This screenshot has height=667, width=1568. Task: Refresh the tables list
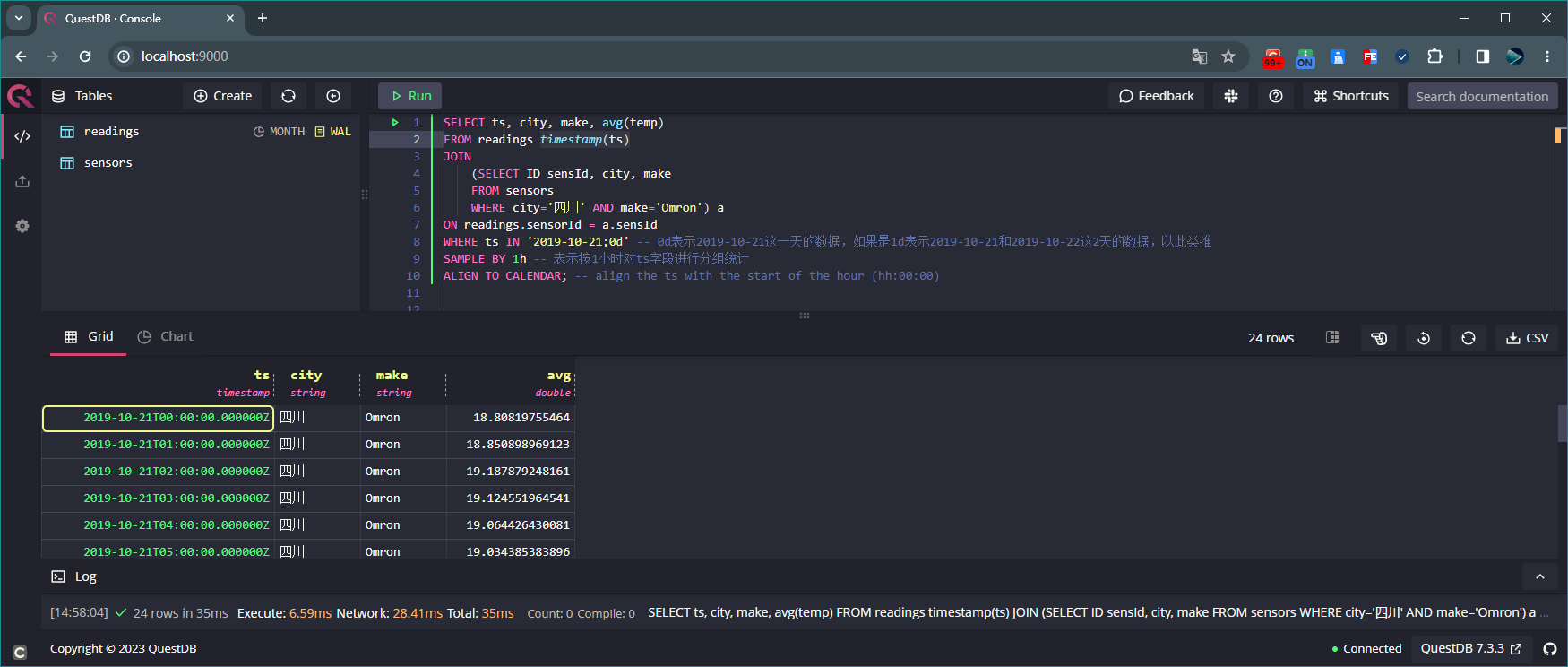coord(289,96)
